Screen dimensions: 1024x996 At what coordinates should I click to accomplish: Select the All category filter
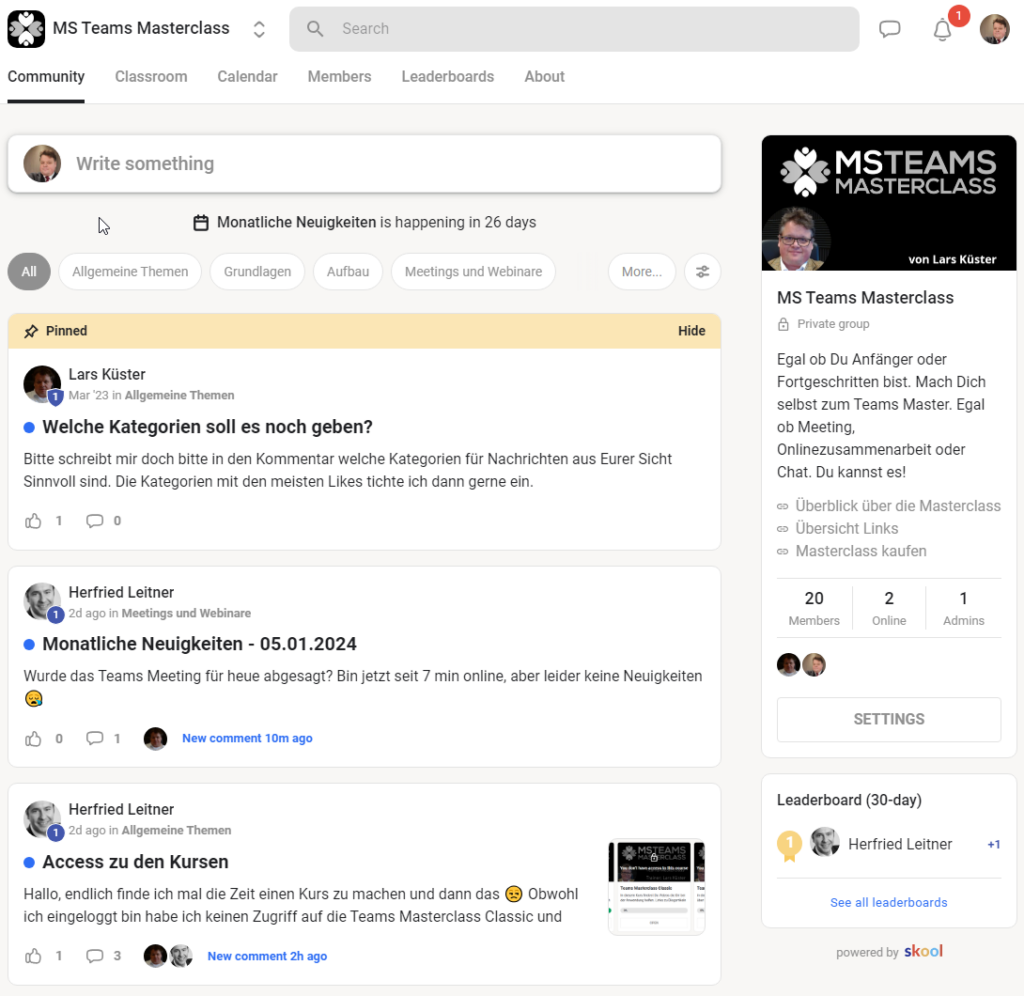[29, 272]
